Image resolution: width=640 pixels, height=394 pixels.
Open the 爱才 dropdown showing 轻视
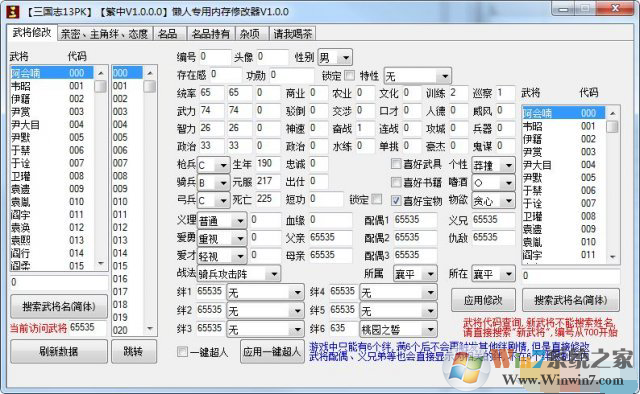222,256
